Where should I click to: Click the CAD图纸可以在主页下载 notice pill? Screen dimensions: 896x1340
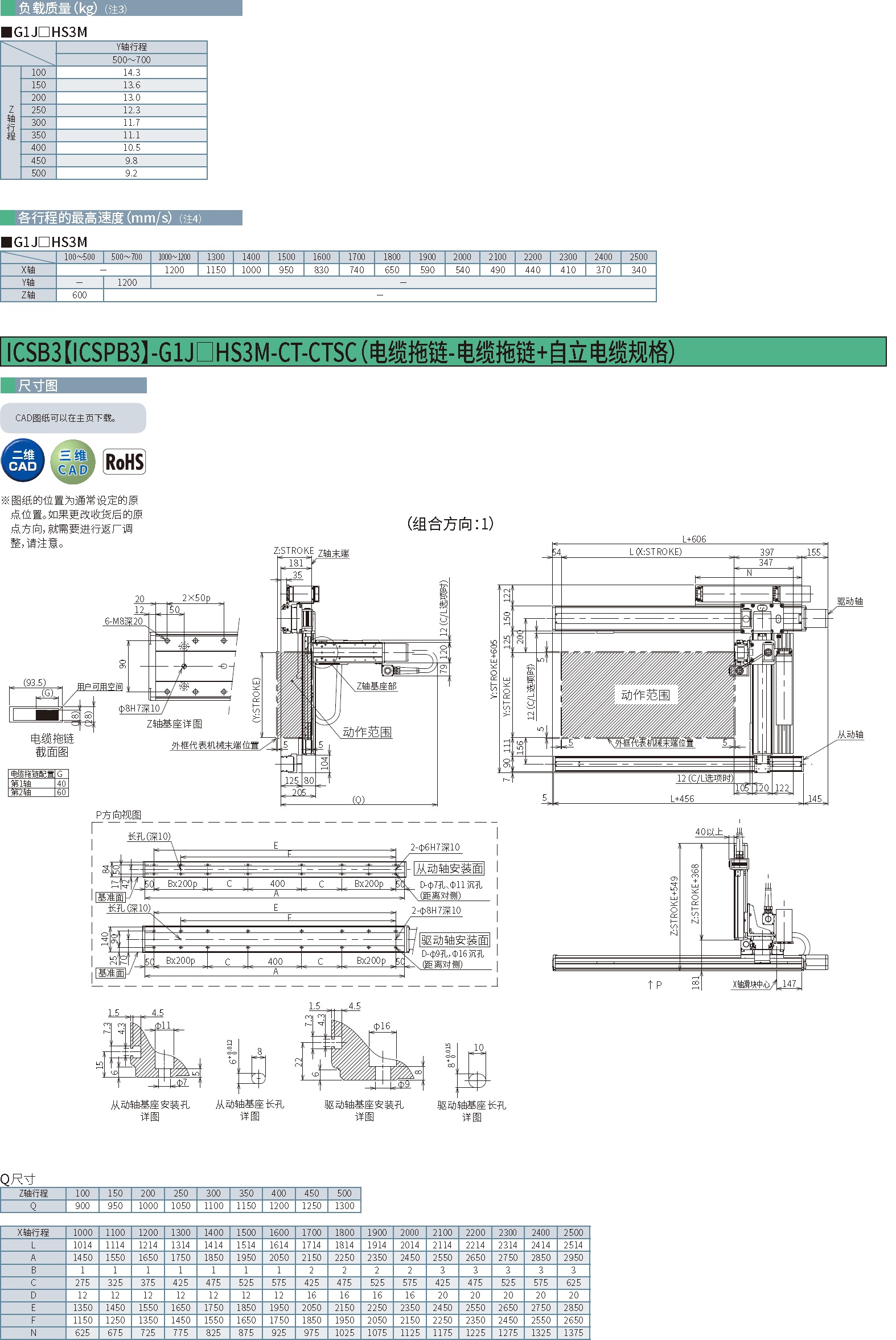pos(73,418)
